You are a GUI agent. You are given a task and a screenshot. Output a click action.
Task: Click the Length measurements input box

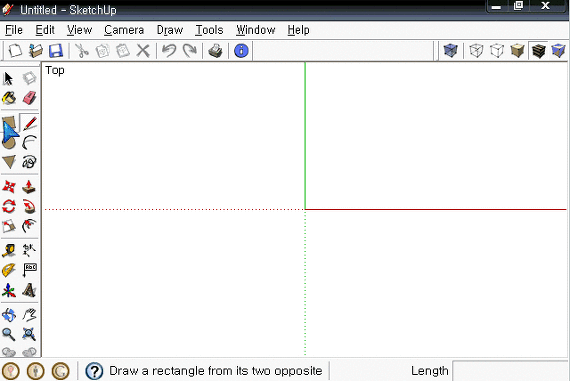point(510,371)
